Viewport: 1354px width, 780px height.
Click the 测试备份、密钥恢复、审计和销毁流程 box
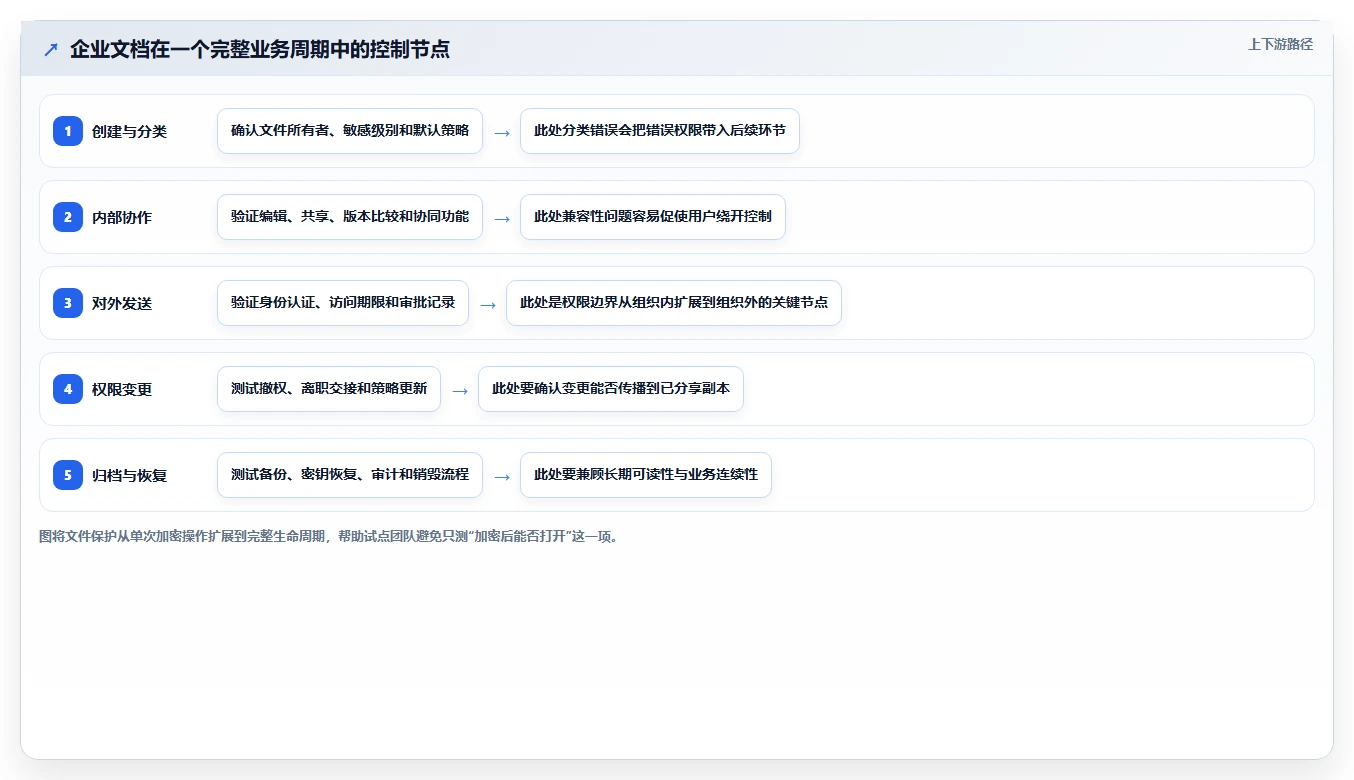[x=350, y=475]
